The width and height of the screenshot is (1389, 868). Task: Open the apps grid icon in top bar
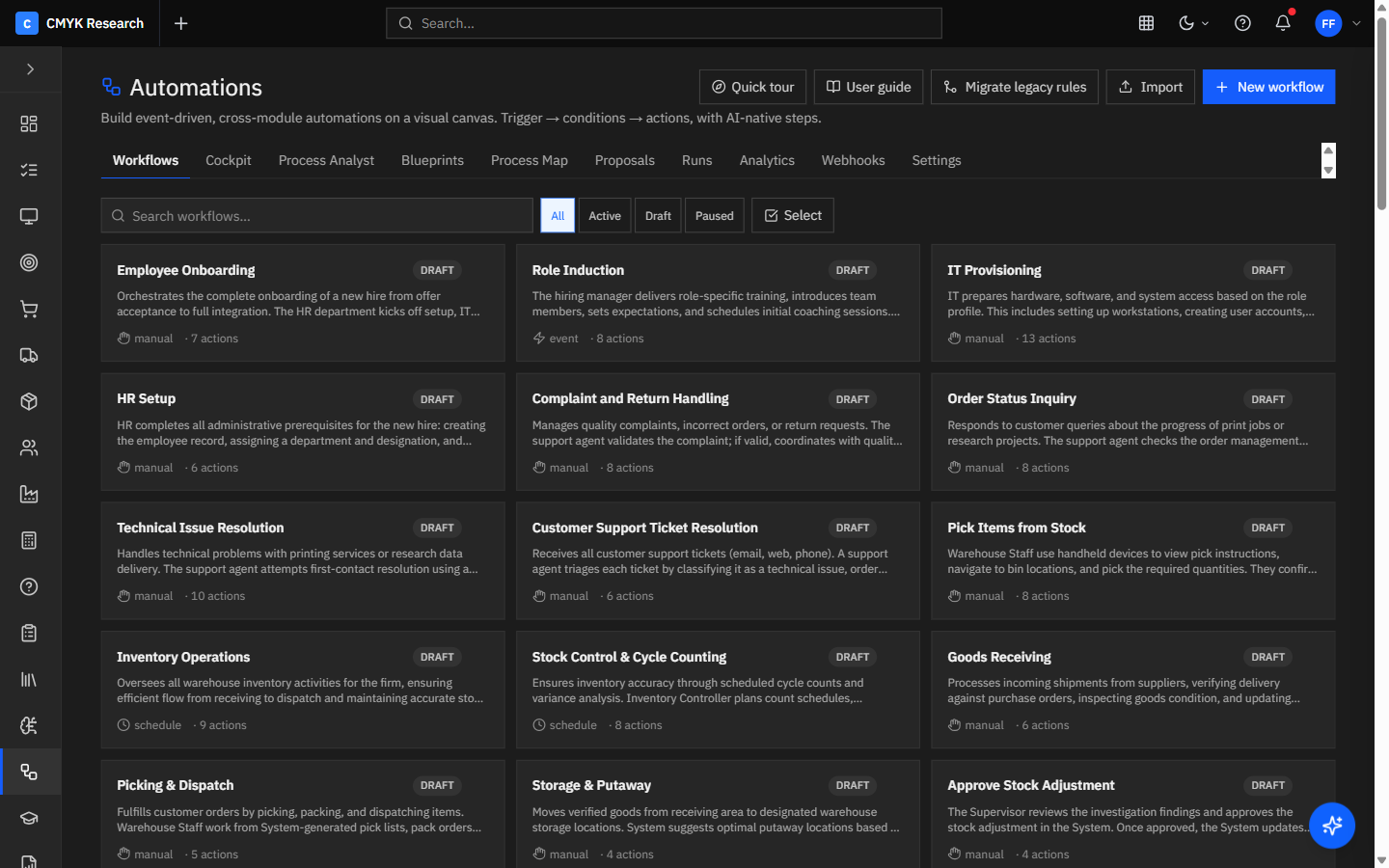tap(1146, 23)
